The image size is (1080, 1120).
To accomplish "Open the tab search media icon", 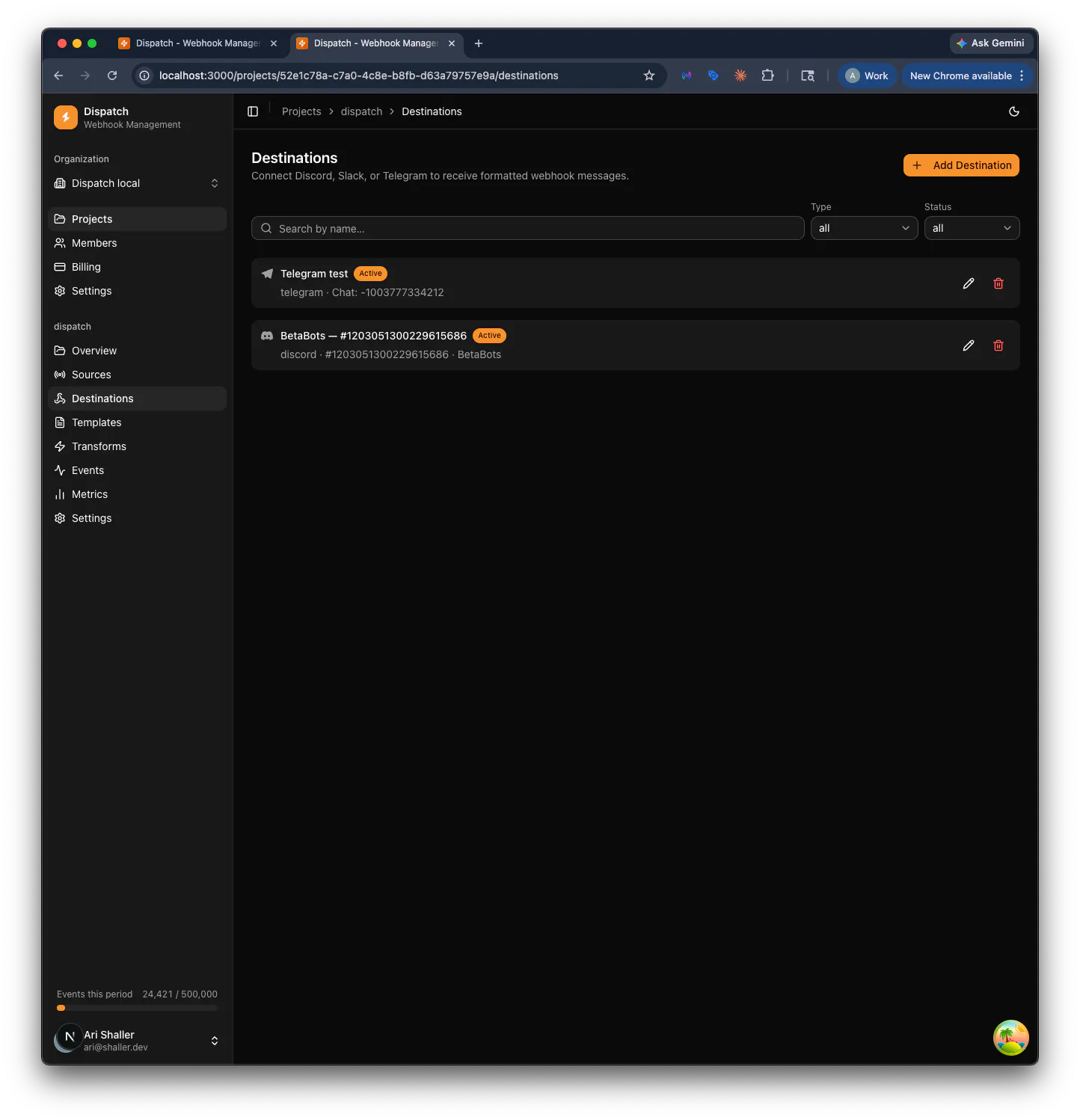I will pyautogui.click(x=808, y=76).
